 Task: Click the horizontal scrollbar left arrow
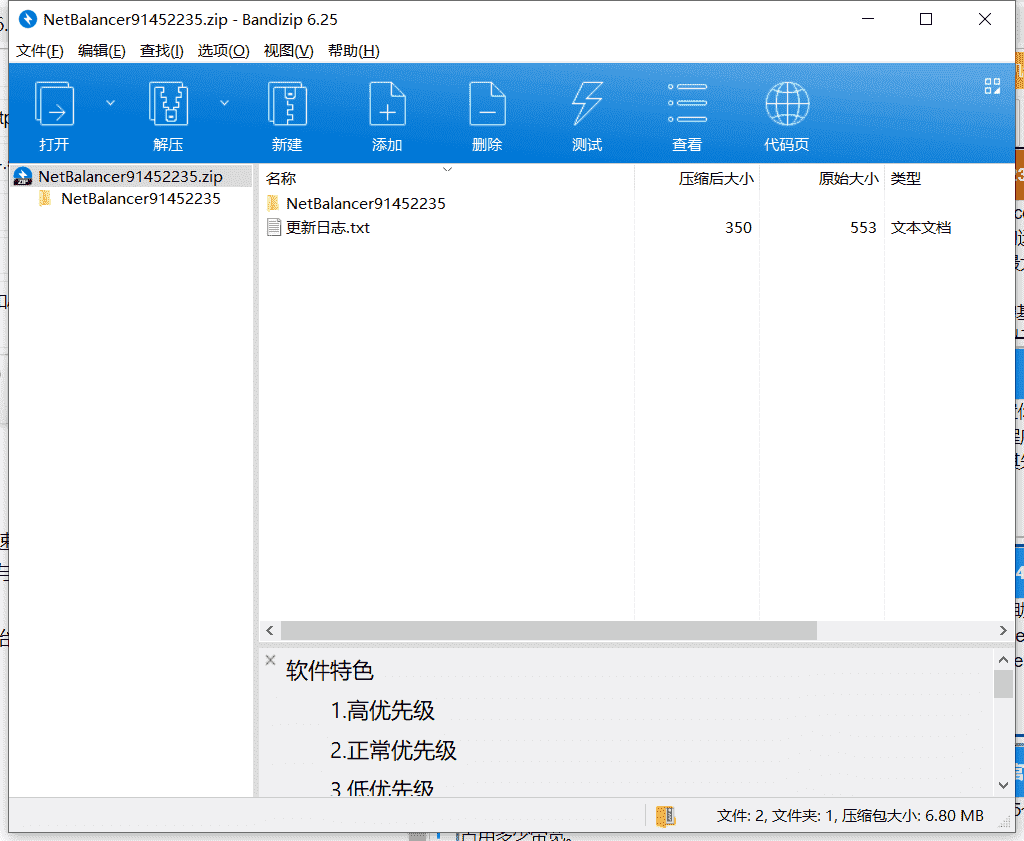270,631
